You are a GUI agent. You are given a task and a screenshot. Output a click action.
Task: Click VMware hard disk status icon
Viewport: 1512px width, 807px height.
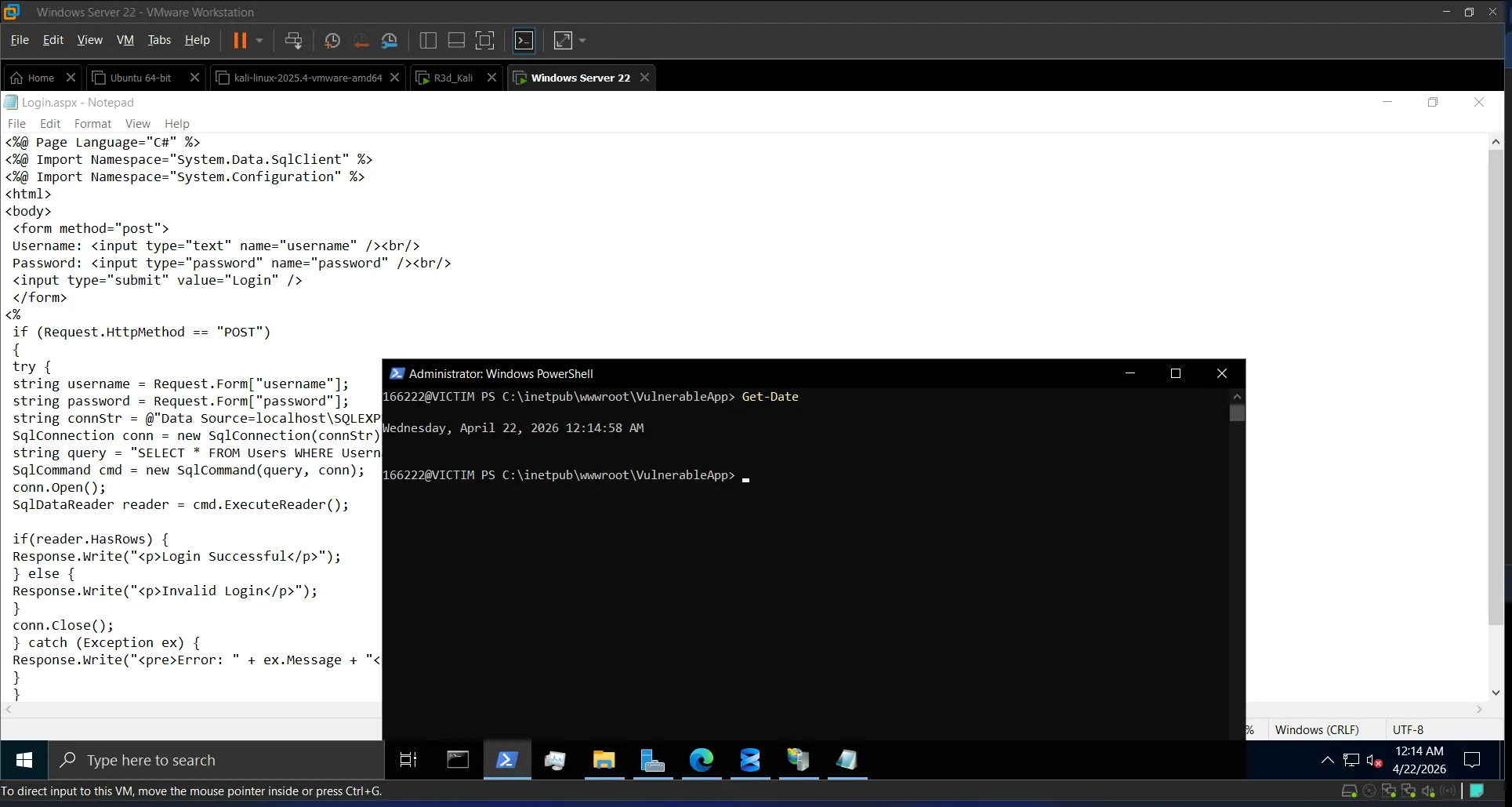[x=1350, y=791]
